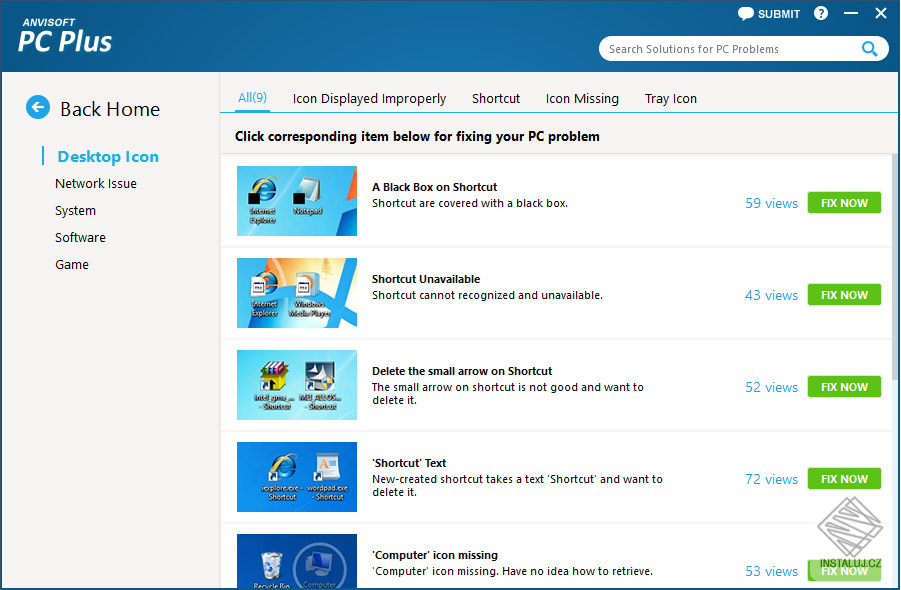Click the vertical scrollbar of the problem list
The image size is (901, 590).
895,267
